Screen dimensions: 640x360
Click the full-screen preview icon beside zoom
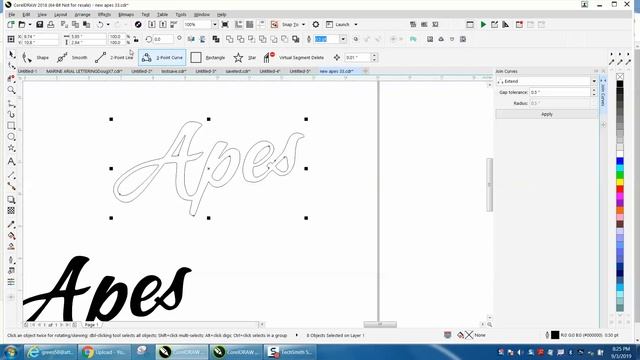(225, 24)
